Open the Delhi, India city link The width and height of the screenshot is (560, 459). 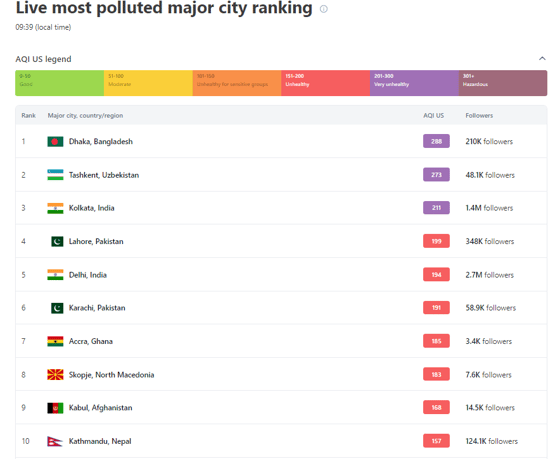click(88, 275)
